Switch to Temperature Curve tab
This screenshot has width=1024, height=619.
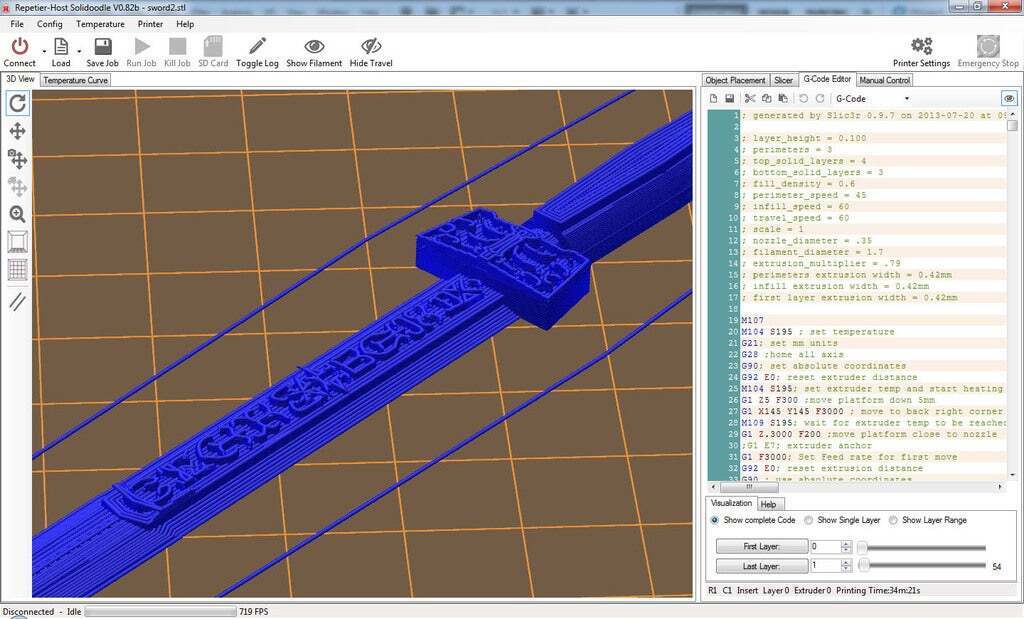click(x=75, y=80)
